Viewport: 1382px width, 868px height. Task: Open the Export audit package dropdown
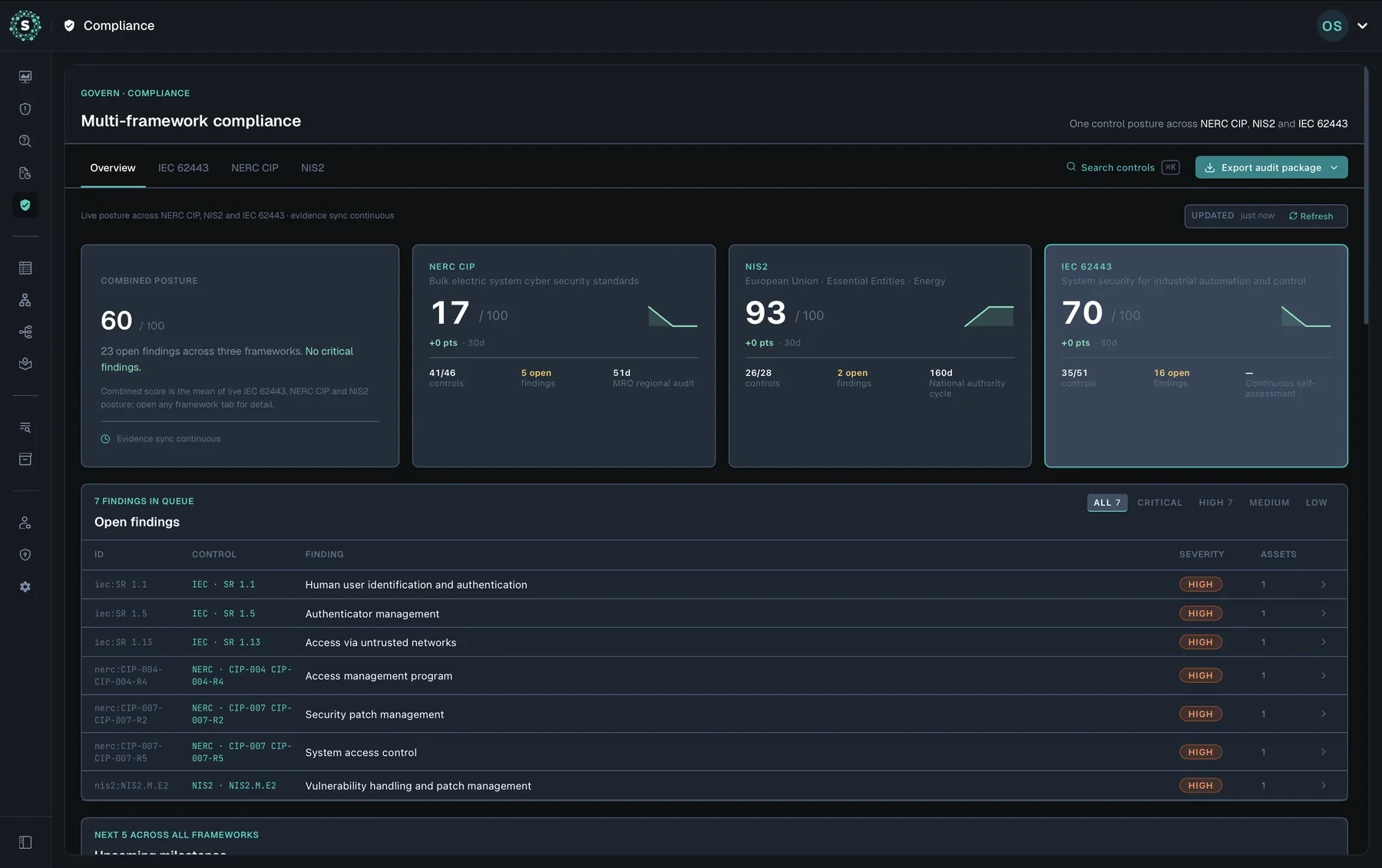[x=1271, y=167]
